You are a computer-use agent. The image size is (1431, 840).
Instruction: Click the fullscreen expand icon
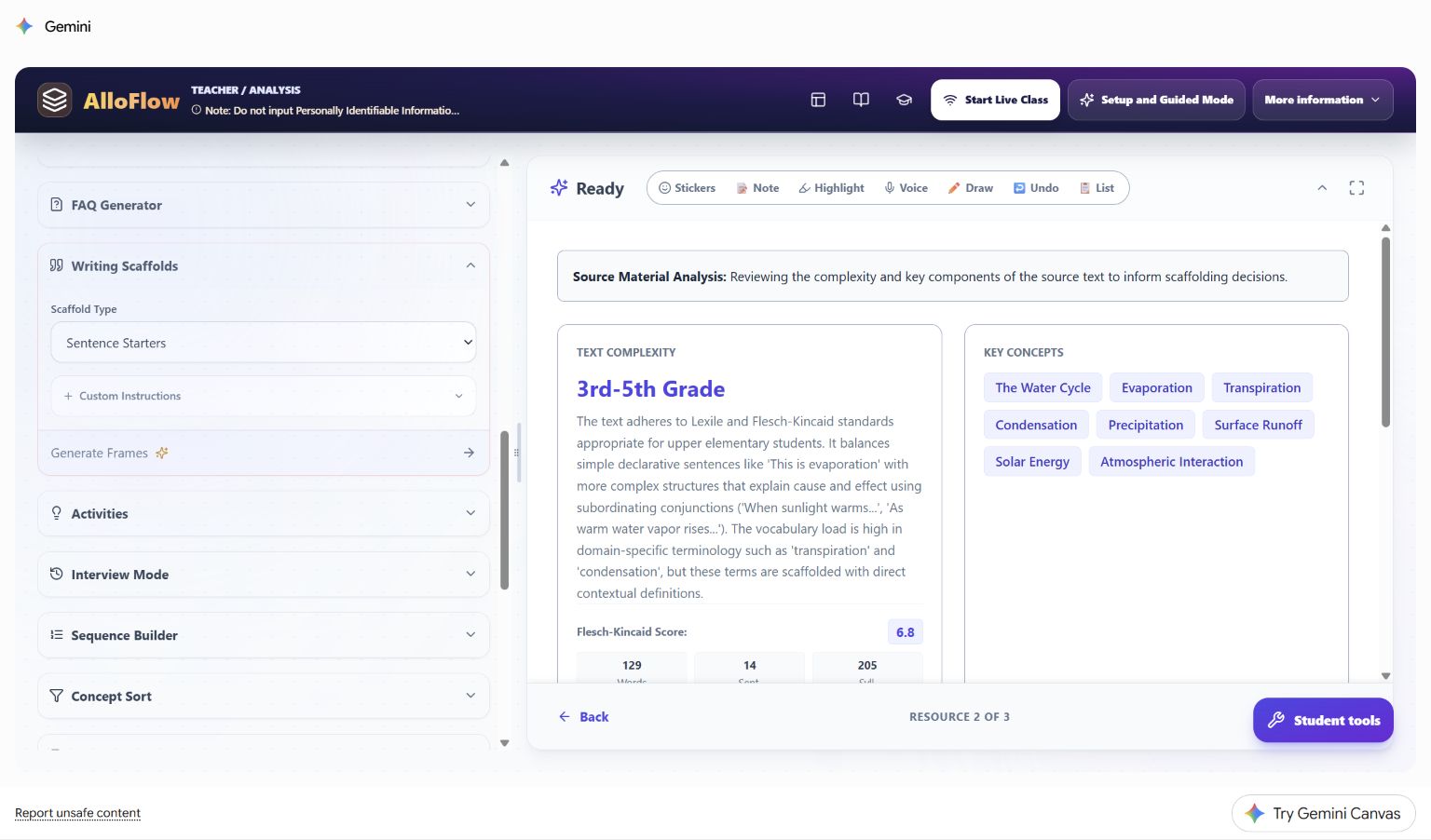click(x=1356, y=188)
